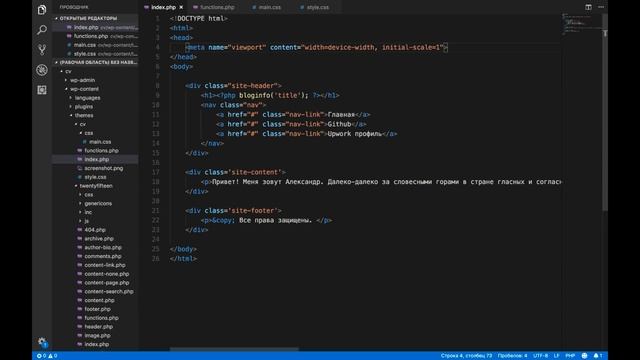Open 404.php in the file tree

pos(95,230)
